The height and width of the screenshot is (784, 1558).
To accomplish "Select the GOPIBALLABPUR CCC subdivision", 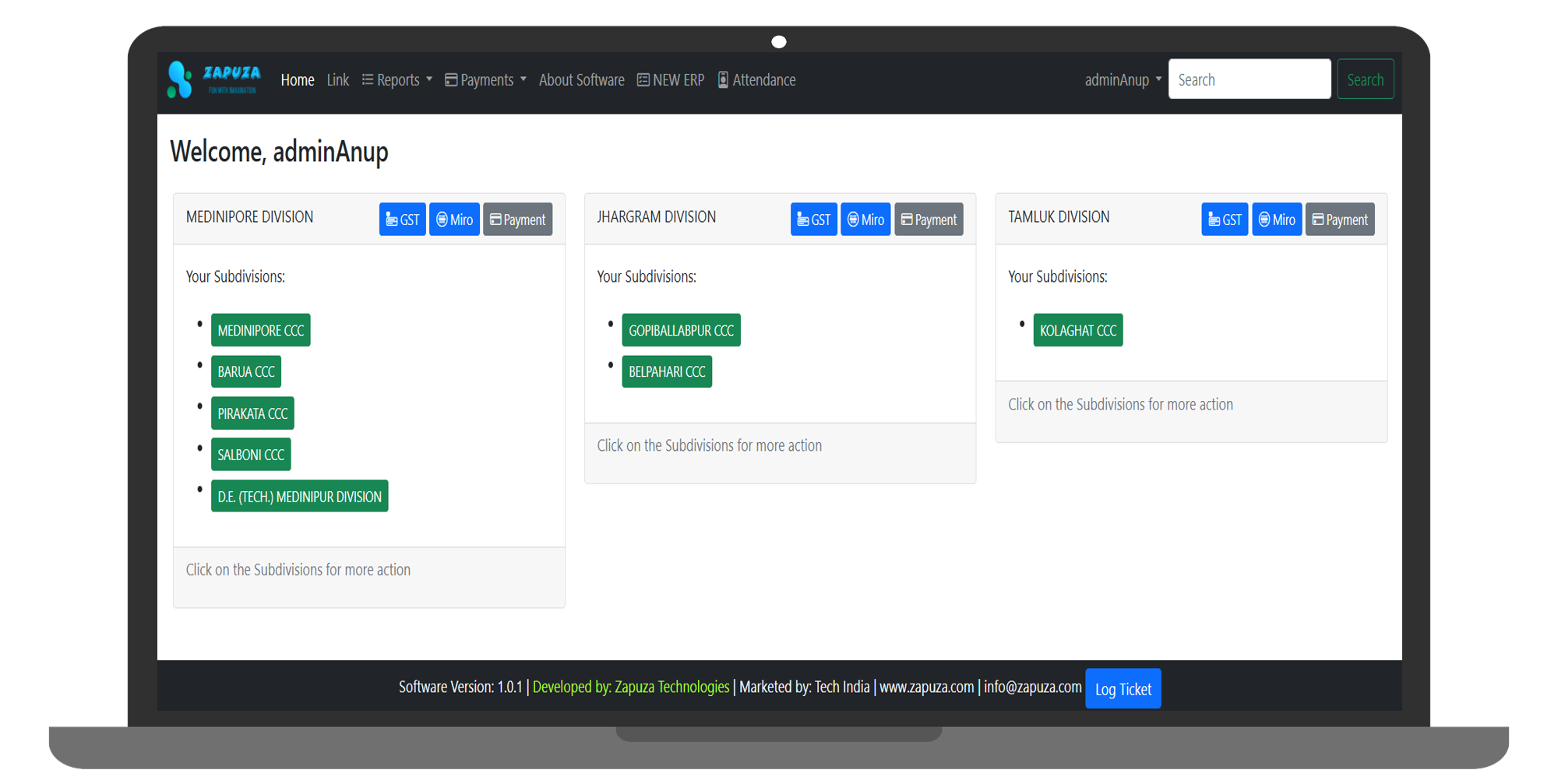I will pyautogui.click(x=682, y=330).
